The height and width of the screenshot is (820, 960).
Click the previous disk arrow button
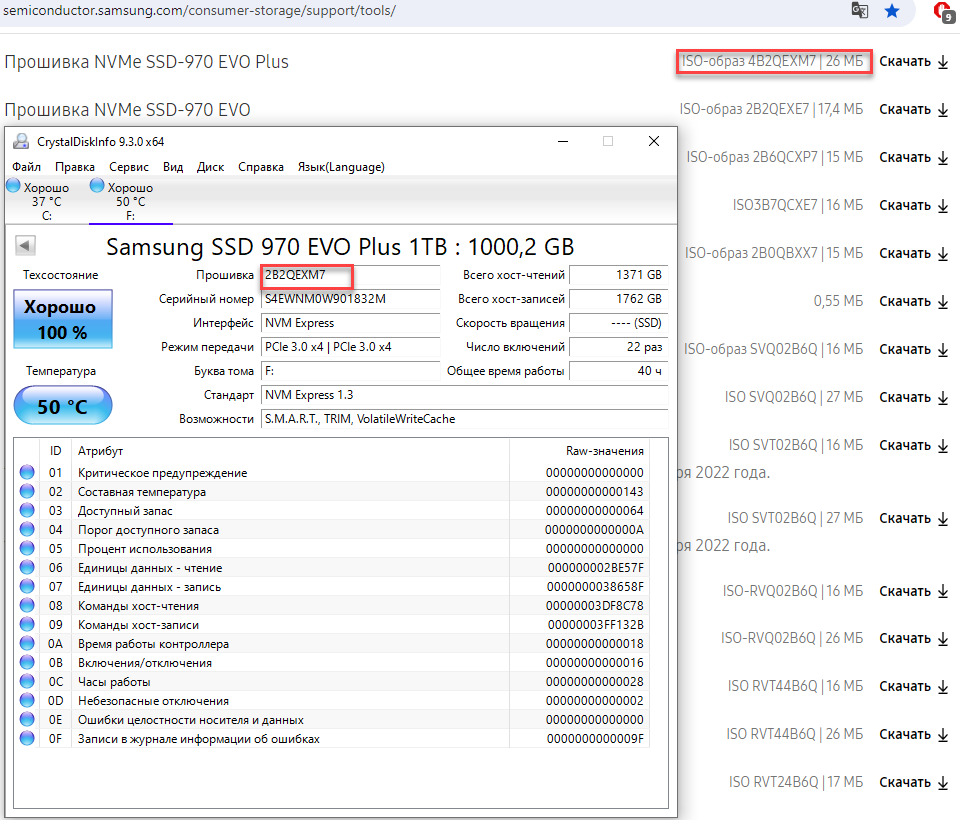25,246
